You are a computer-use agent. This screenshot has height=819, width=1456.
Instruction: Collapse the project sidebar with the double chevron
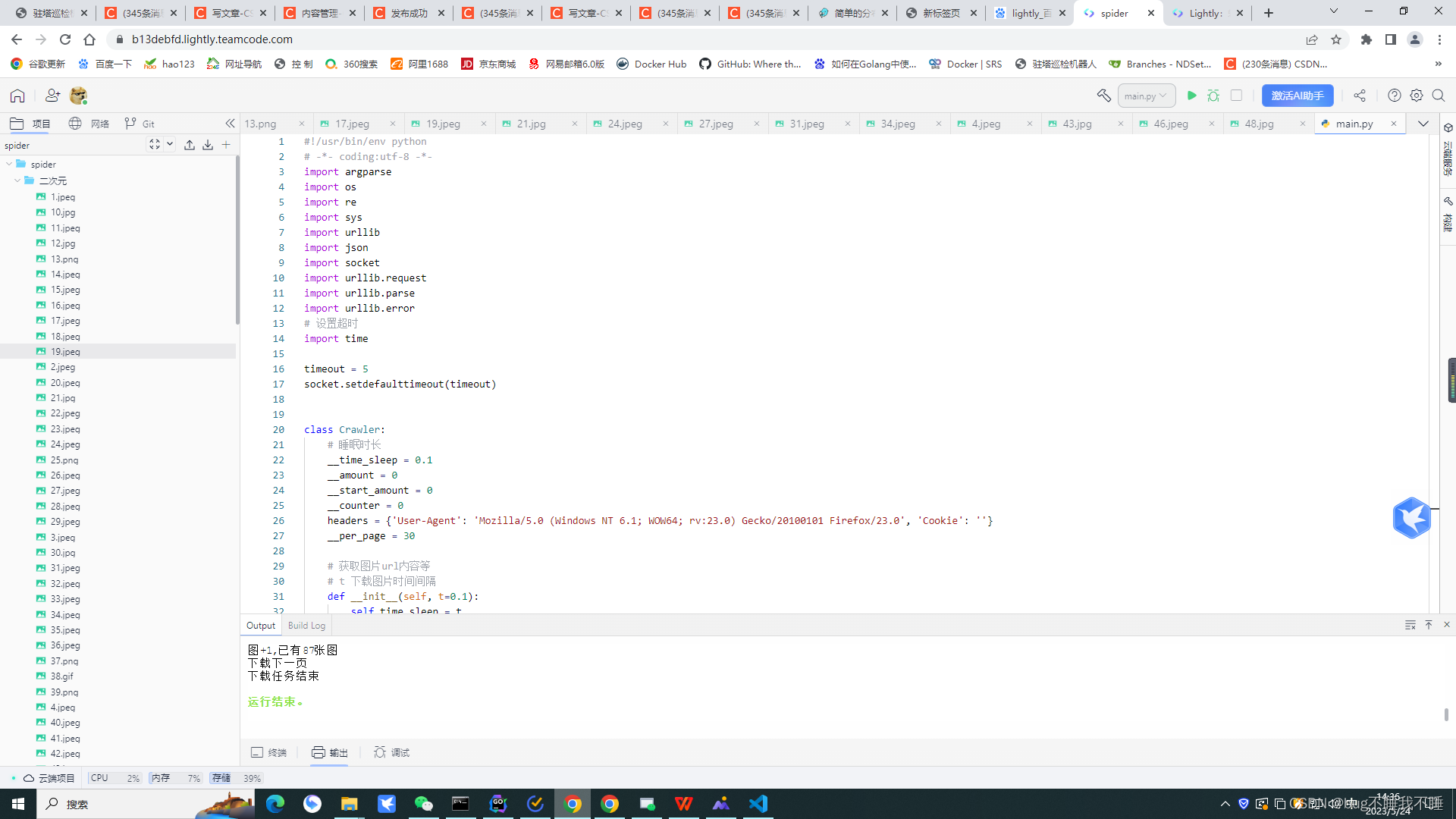pos(230,124)
